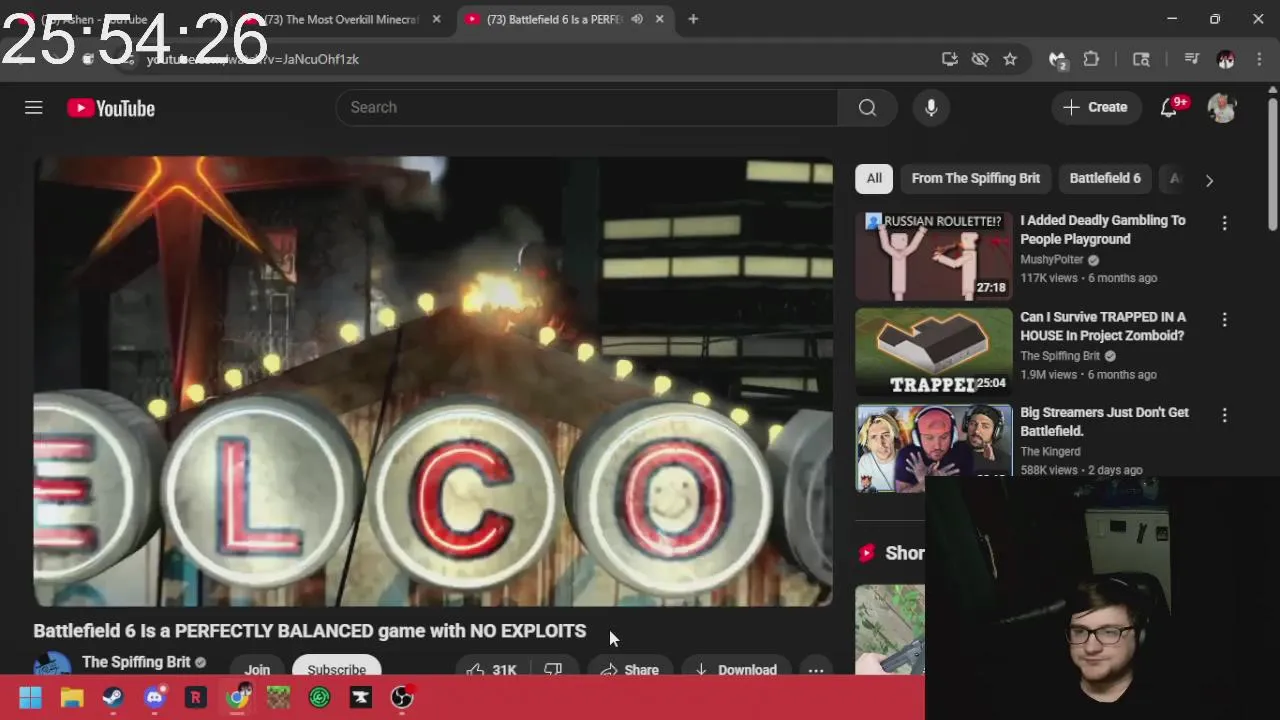
Task: Open 'Big Streamers Just Don't Get' title
Action: click(1105, 422)
